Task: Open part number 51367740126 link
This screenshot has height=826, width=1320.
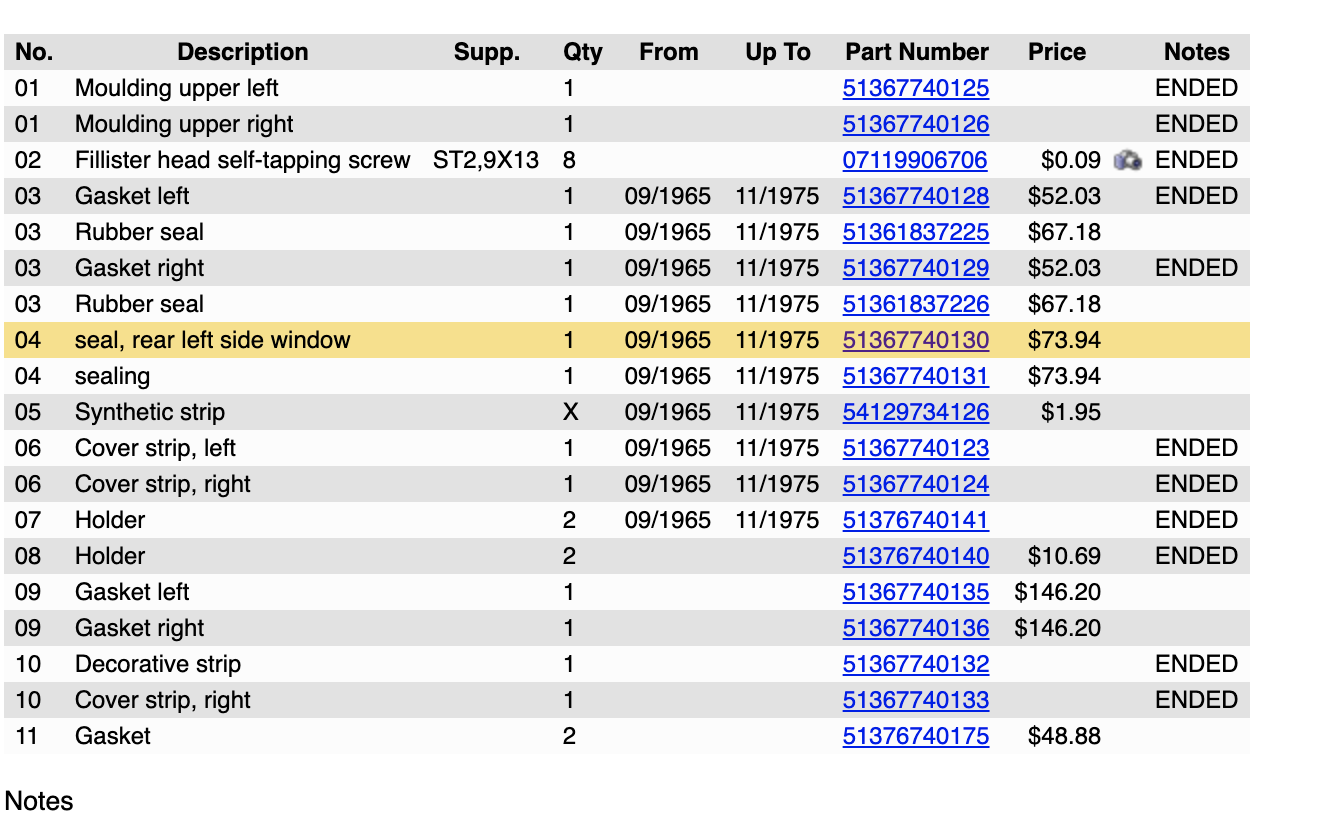Action: pyautogui.click(x=915, y=124)
